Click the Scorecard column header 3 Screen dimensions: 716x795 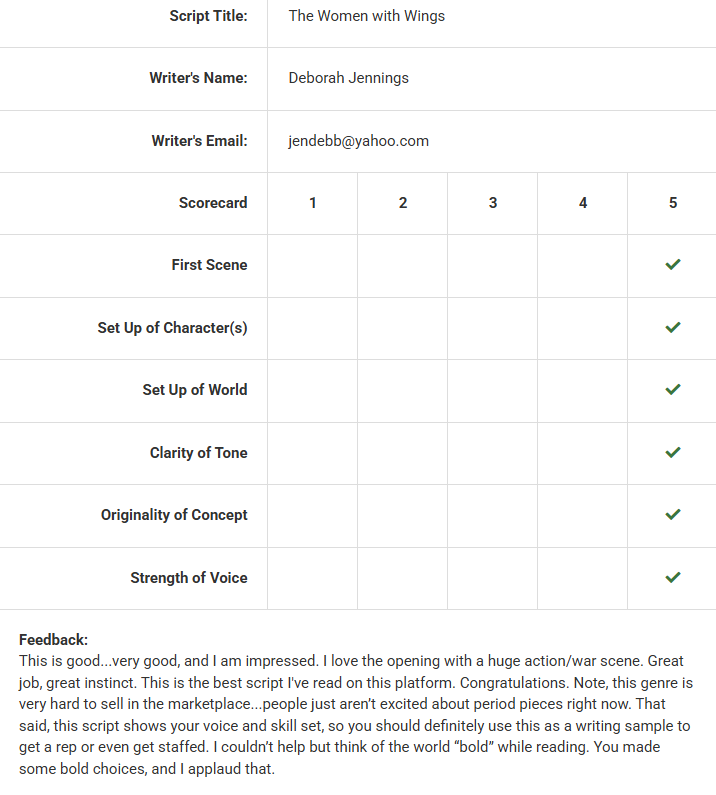[x=493, y=203]
